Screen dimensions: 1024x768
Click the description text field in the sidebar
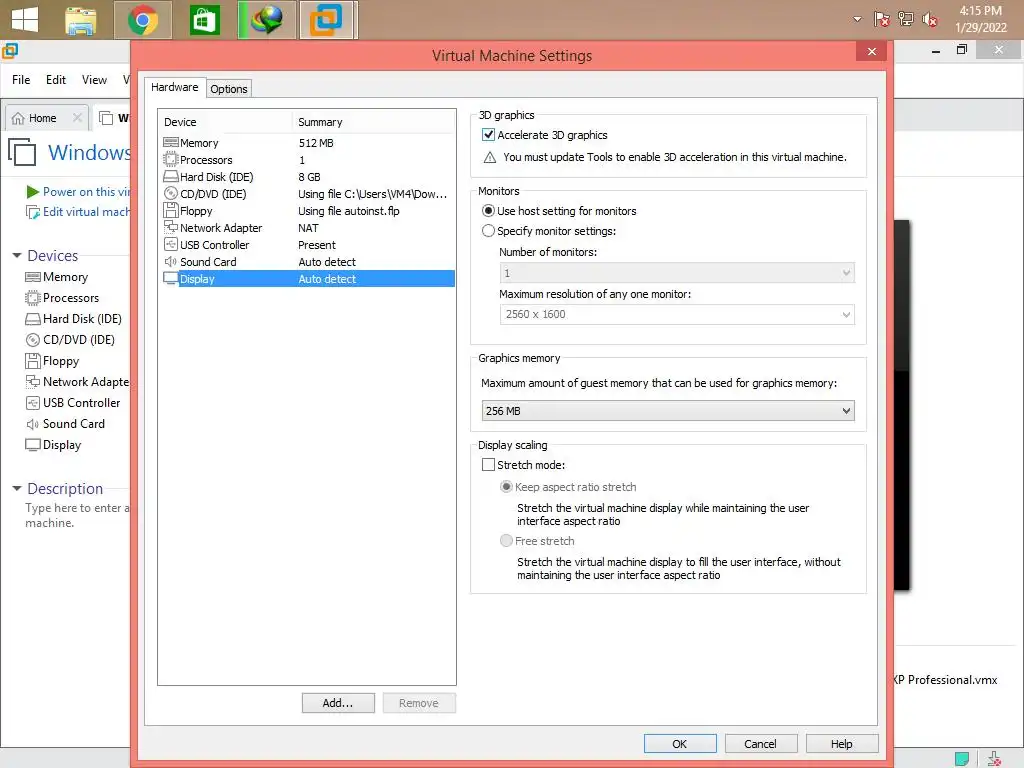(77, 515)
